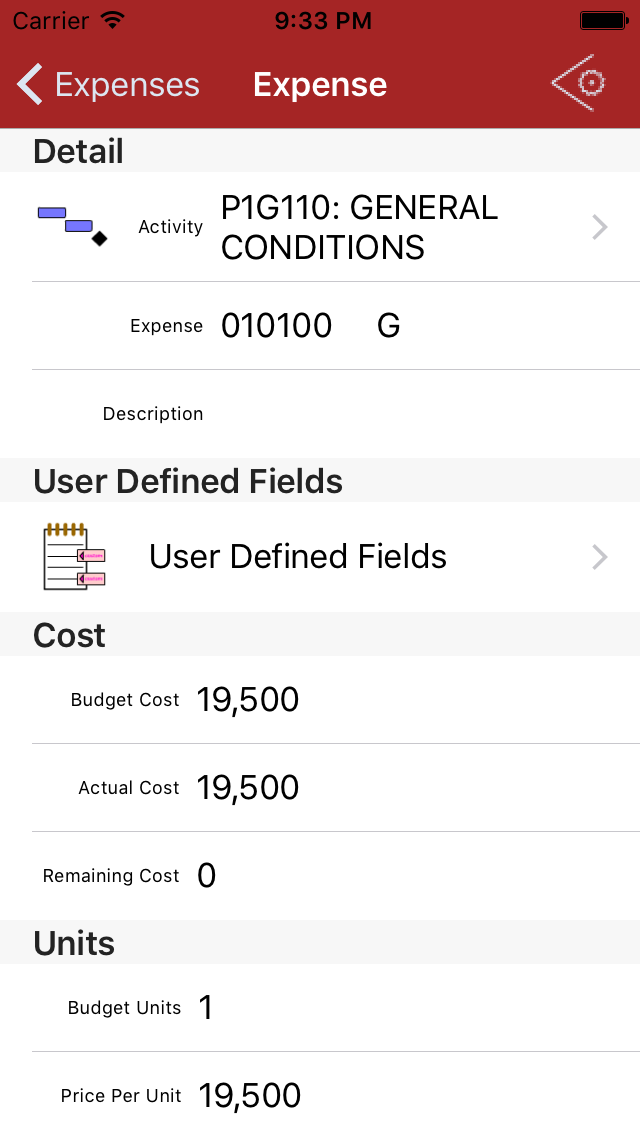This screenshot has width=640, height=1136.
Task: Expand User Defined Fields disclosure chevron
Action: point(600,557)
